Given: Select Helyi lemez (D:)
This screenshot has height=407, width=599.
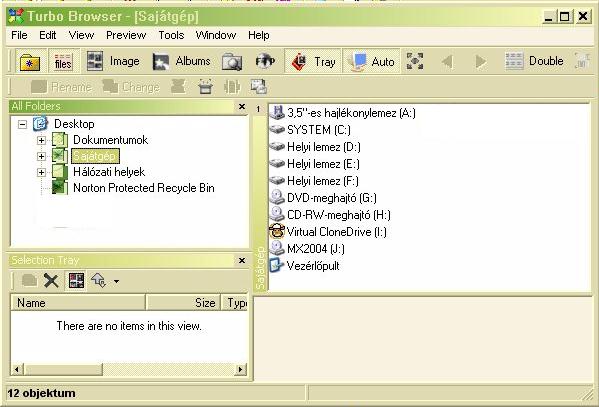Looking at the screenshot, I should coord(315,147).
